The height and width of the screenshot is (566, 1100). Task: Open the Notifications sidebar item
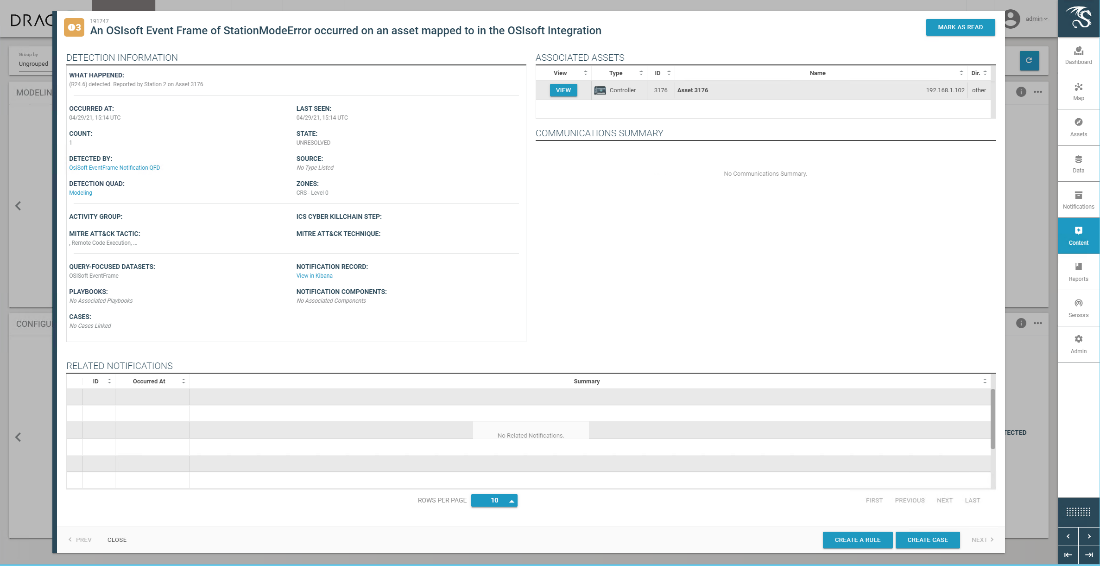1078,199
